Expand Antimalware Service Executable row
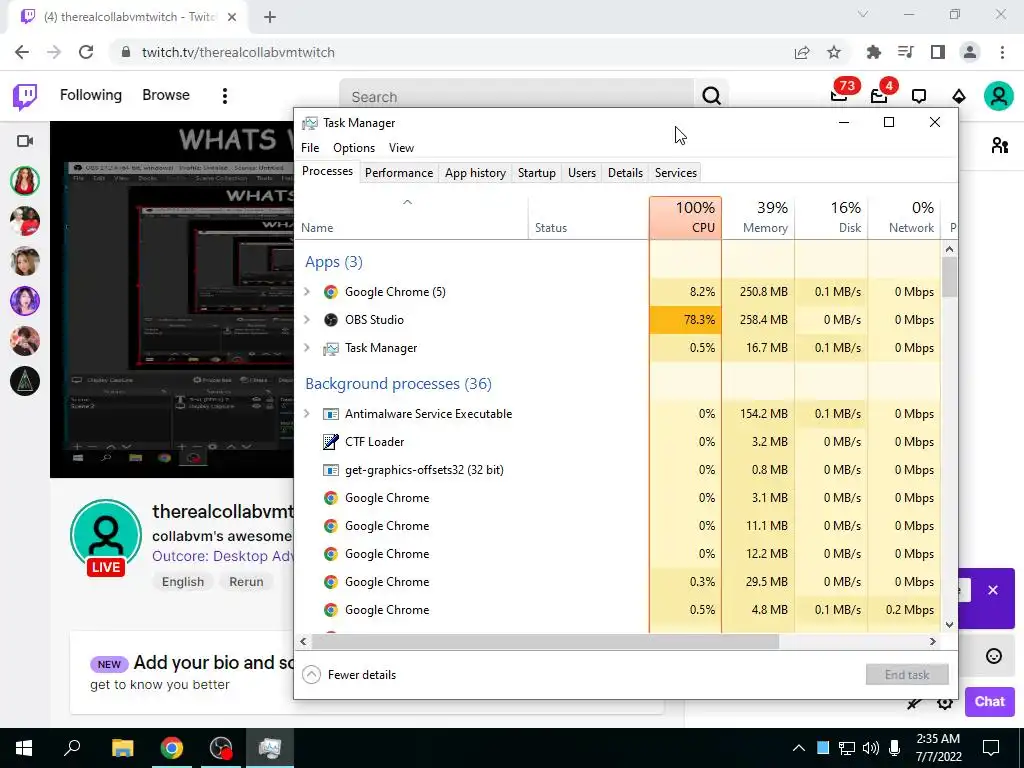The image size is (1024, 768). click(x=307, y=414)
